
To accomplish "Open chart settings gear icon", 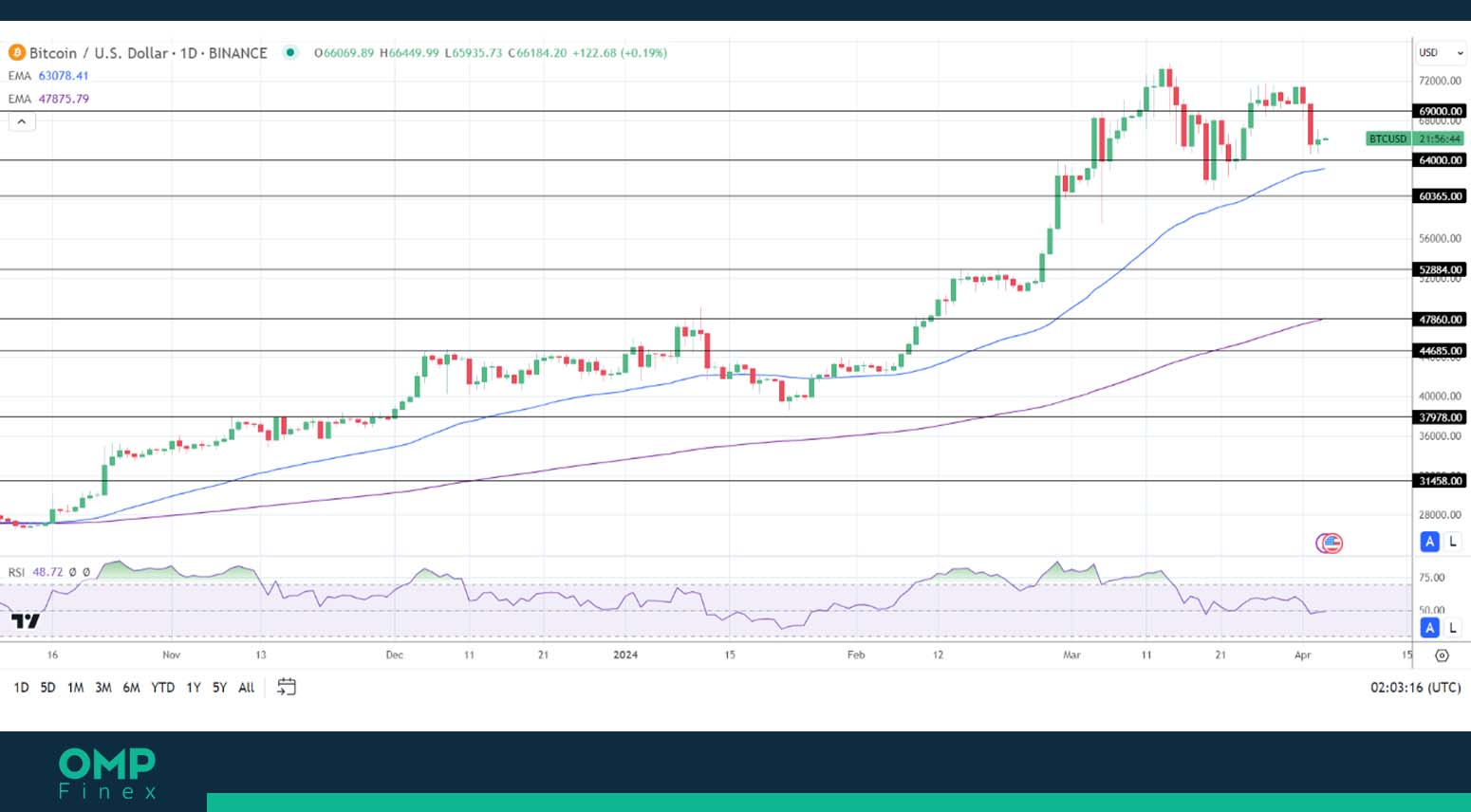I will [1442, 655].
